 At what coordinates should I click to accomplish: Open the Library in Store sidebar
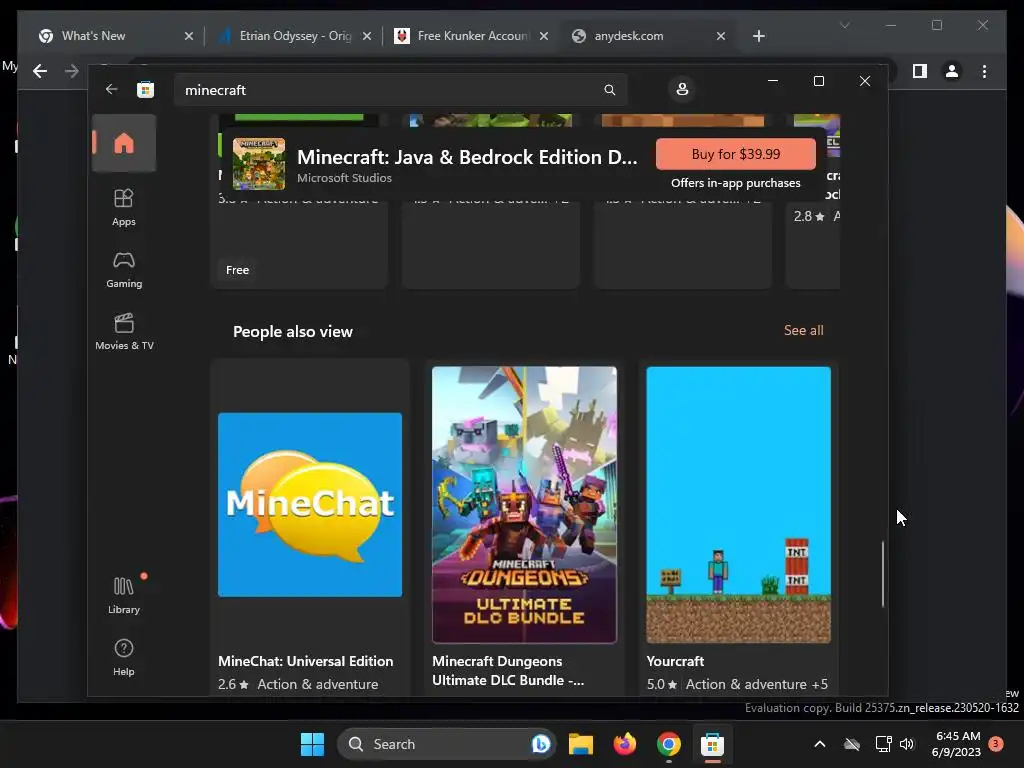click(123, 595)
